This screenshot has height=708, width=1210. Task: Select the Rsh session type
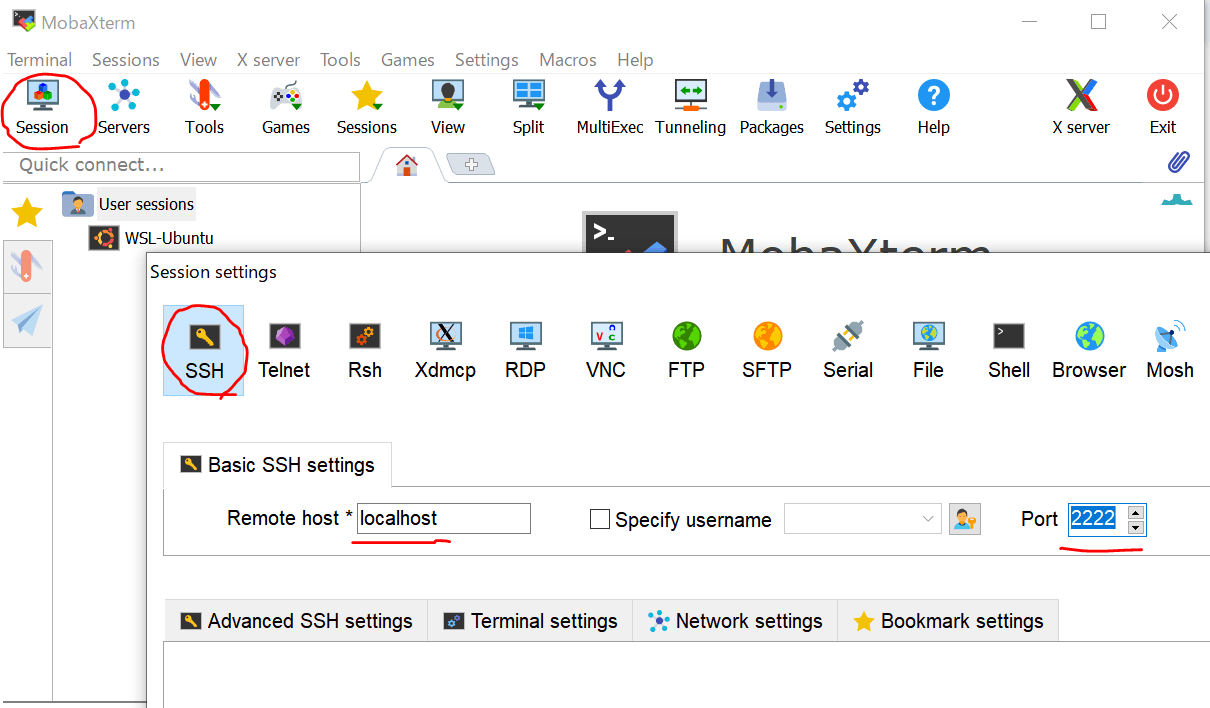coord(365,351)
